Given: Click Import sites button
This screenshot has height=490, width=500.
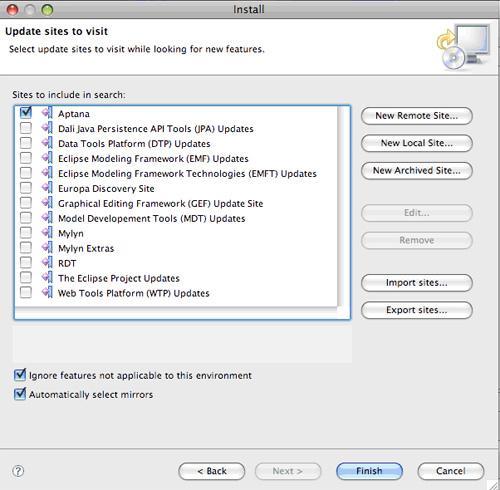Looking at the screenshot, I should (x=417, y=283).
